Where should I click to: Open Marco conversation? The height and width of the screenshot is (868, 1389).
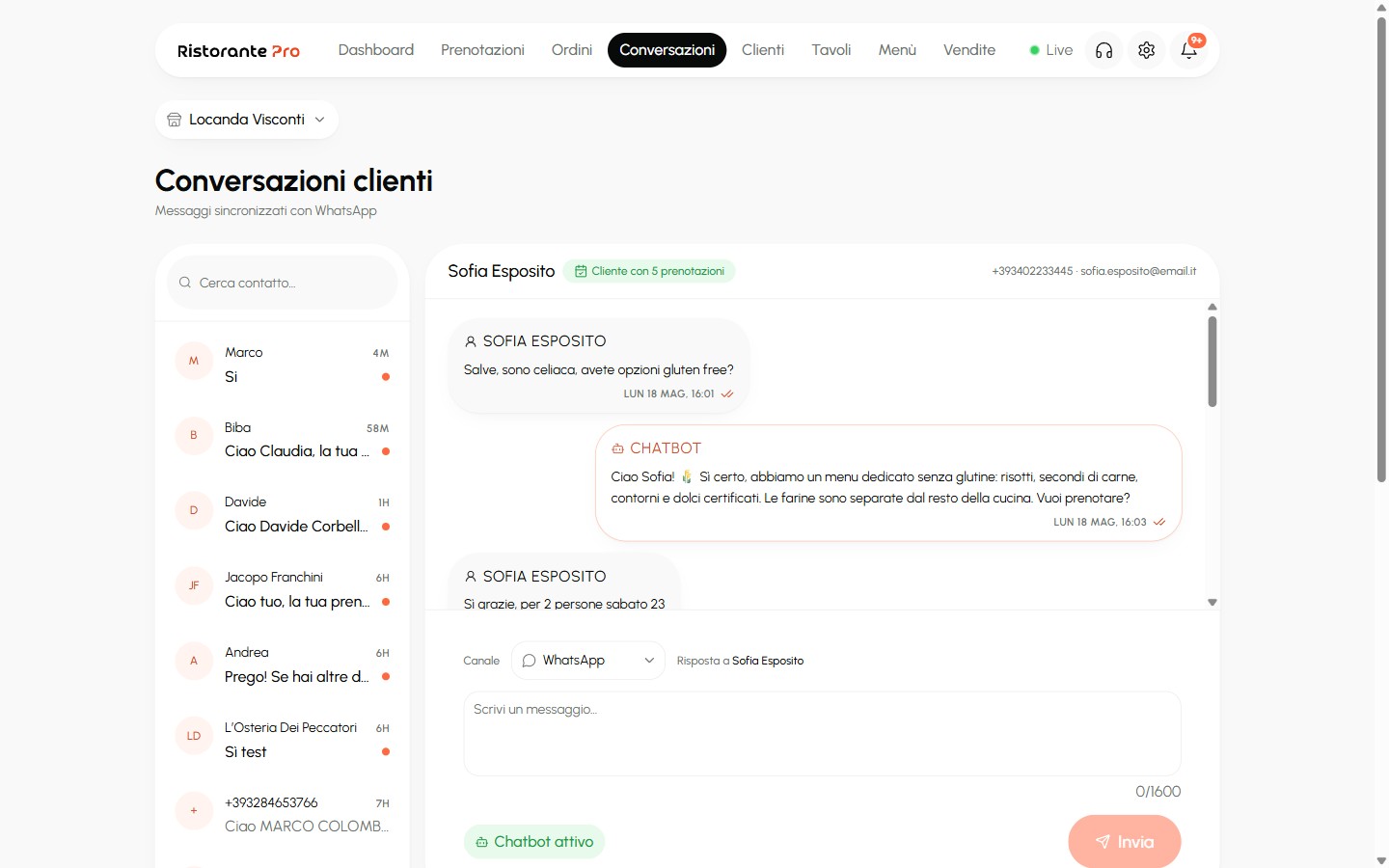pos(283,365)
